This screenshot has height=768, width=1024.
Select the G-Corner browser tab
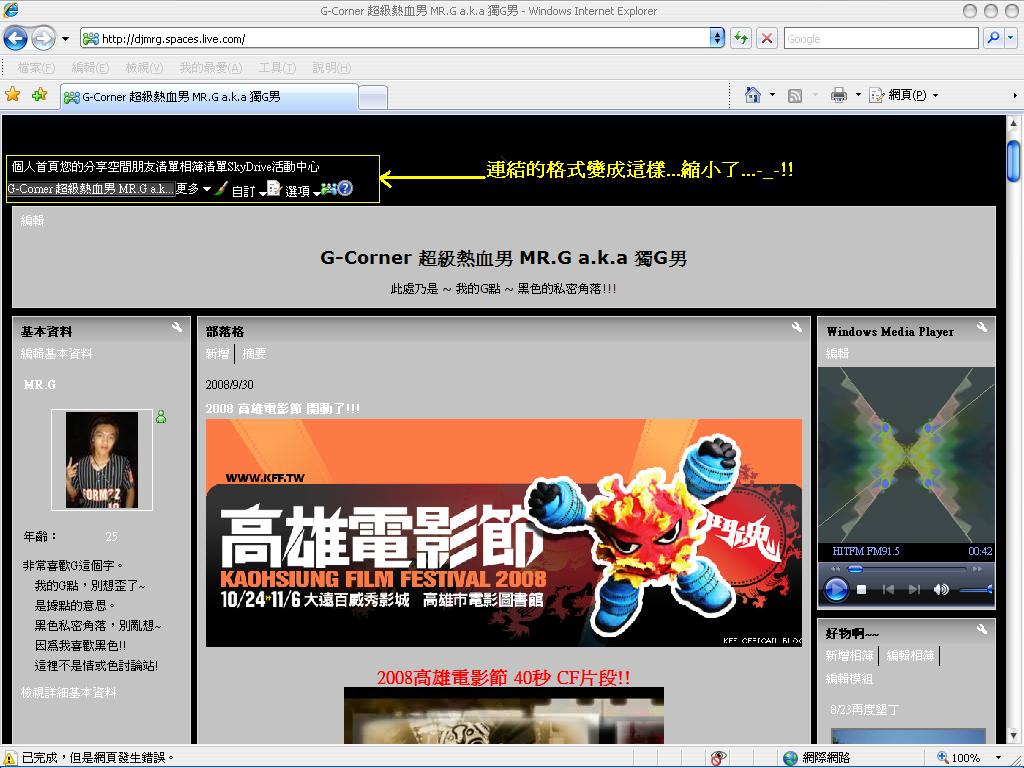[x=209, y=97]
